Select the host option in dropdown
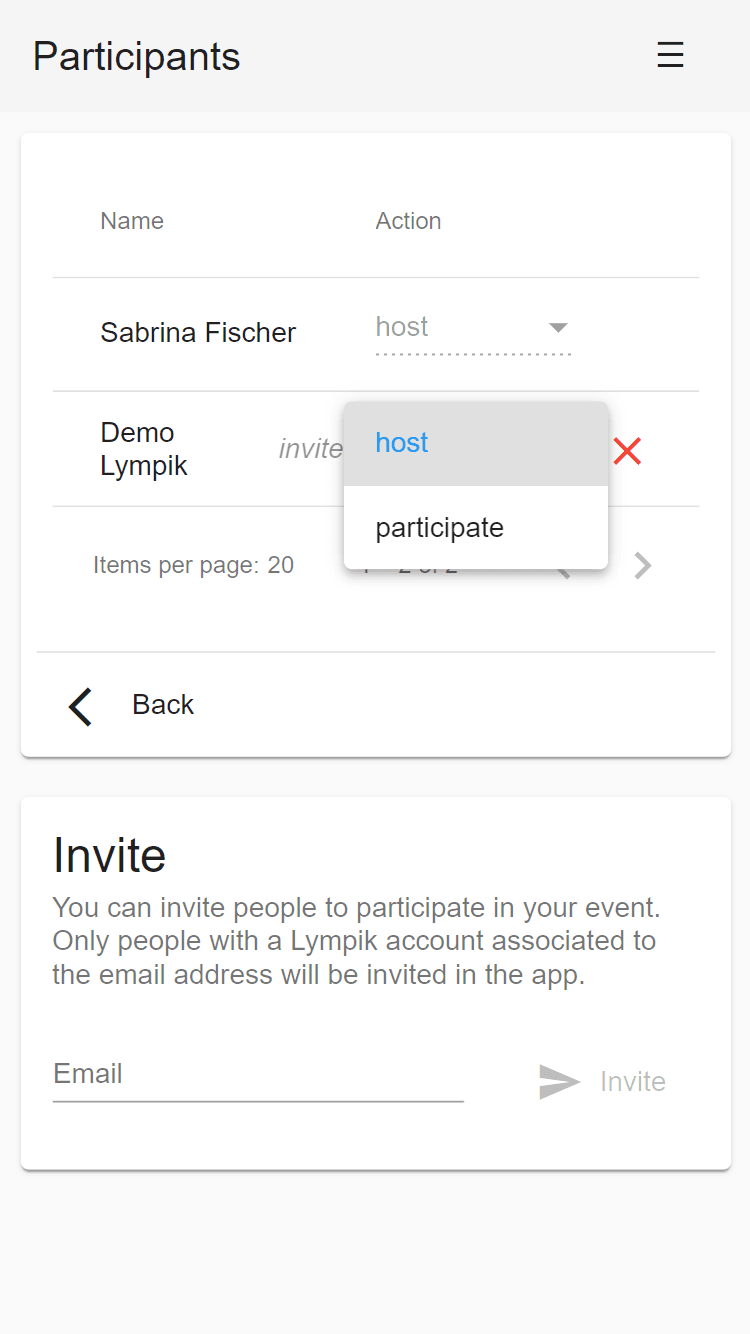The image size is (750, 1334). (x=476, y=443)
